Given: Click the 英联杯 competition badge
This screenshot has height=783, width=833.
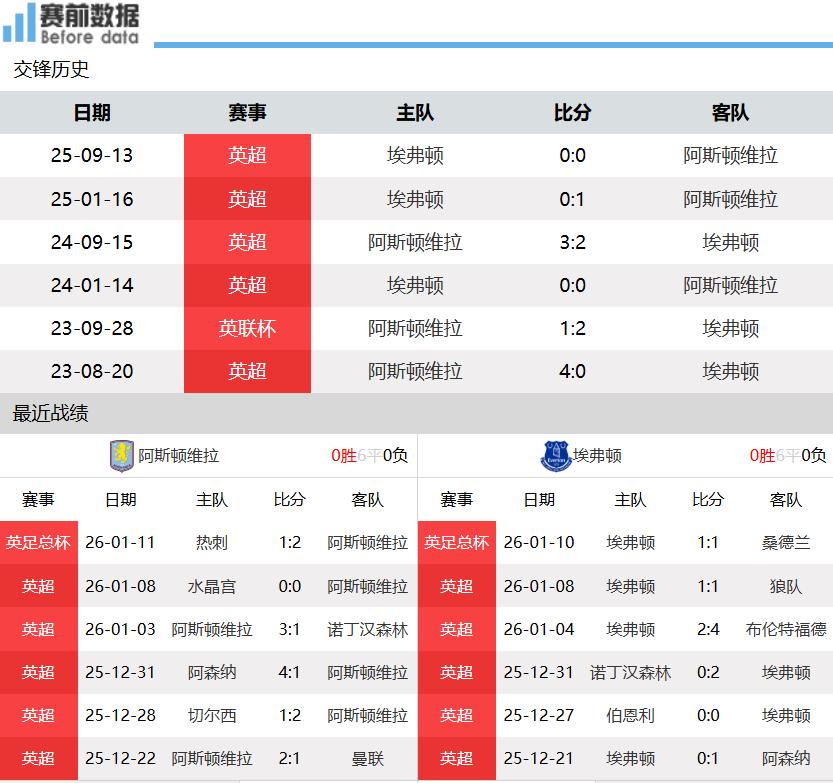Looking at the screenshot, I should click(247, 328).
